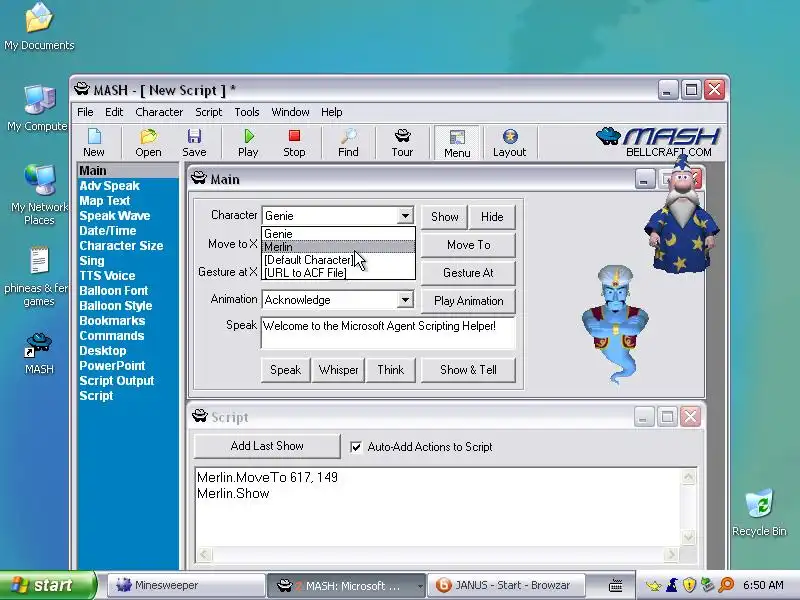The width and height of the screenshot is (800, 600).
Task: Click the Show & Tell button
Action: coord(468,370)
